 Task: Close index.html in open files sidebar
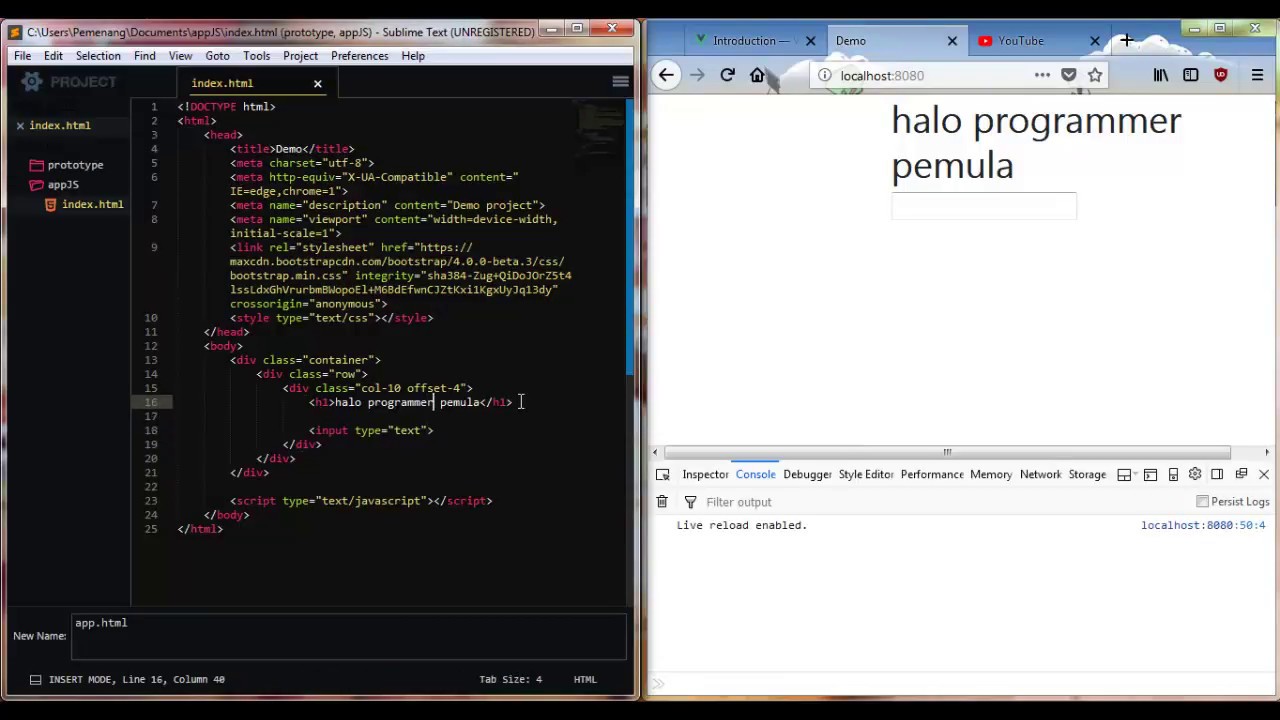(x=20, y=125)
